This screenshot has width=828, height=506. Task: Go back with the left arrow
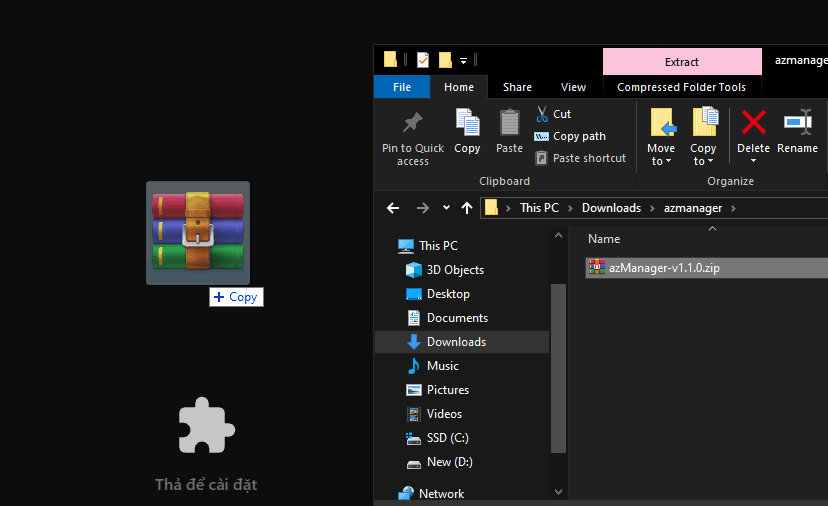[x=393, y=208]
